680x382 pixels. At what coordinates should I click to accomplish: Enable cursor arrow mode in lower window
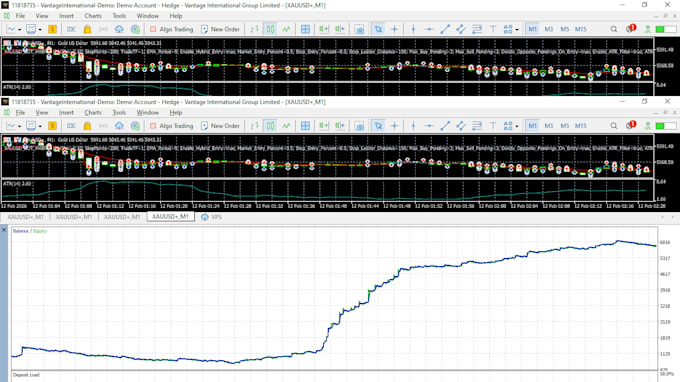coord(378,126)
